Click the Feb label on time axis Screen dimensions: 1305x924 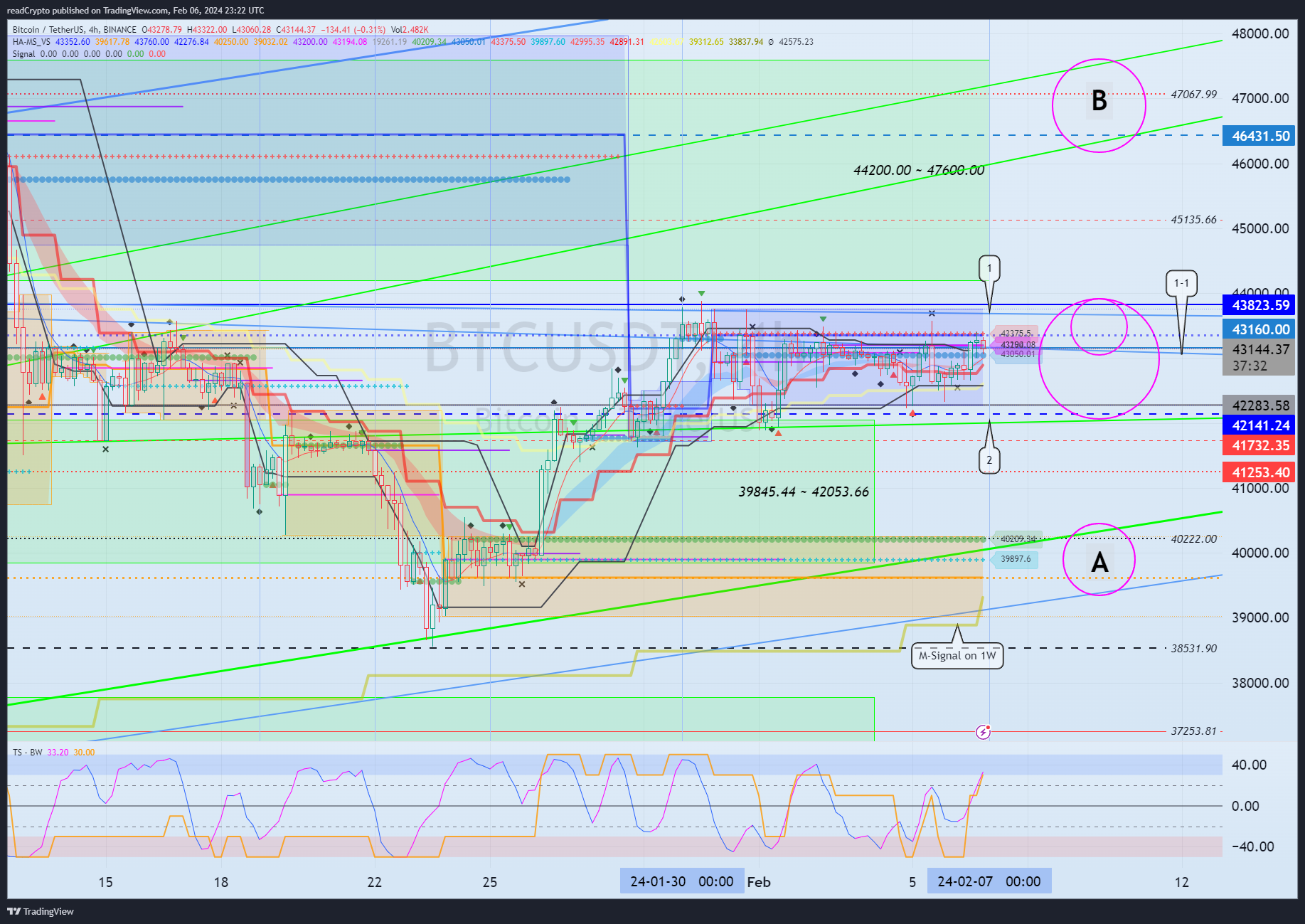pos(759,882)
